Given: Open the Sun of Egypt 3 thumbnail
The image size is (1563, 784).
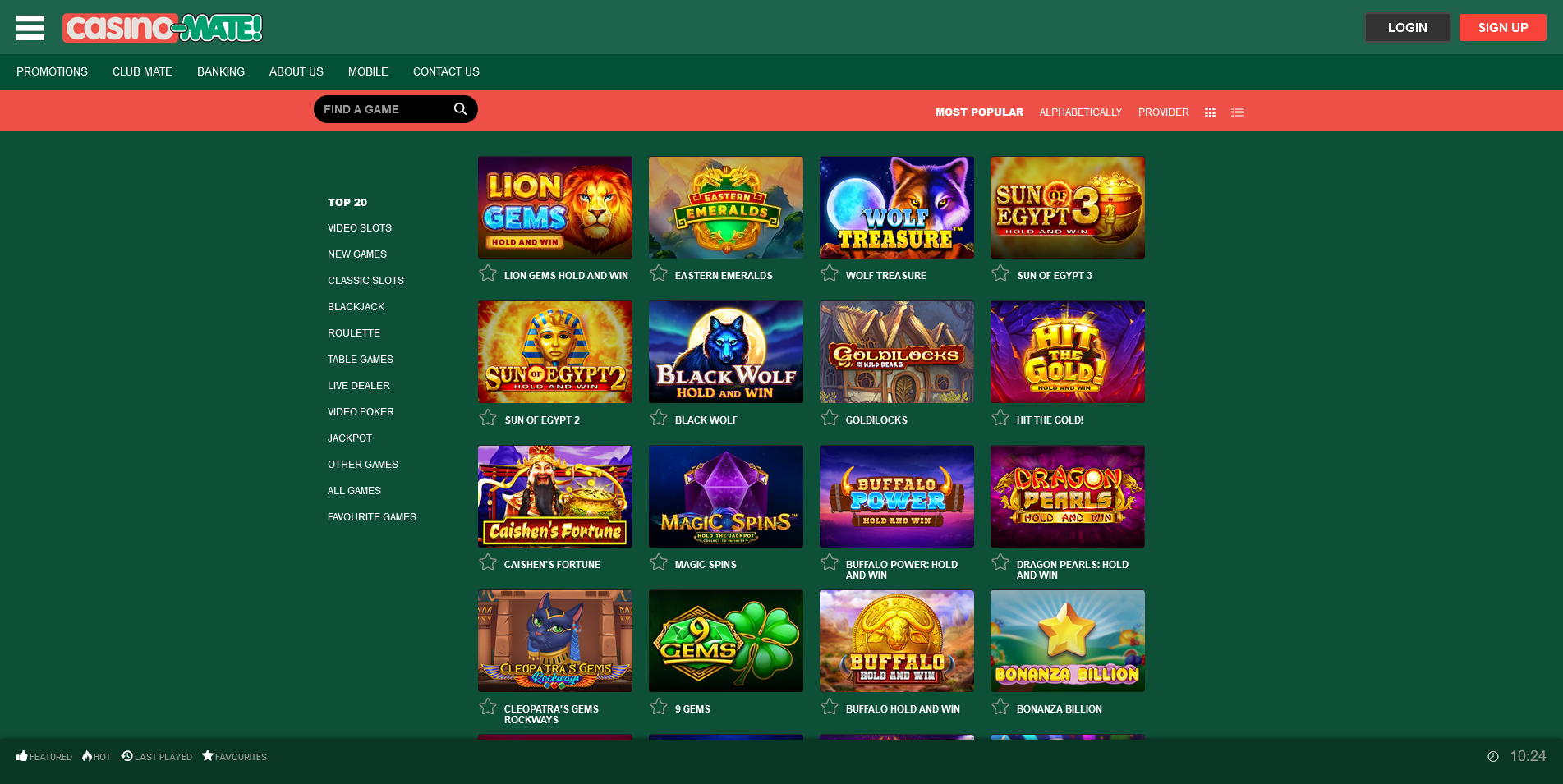Looking at the screenshot, I should click(1067, 208).
